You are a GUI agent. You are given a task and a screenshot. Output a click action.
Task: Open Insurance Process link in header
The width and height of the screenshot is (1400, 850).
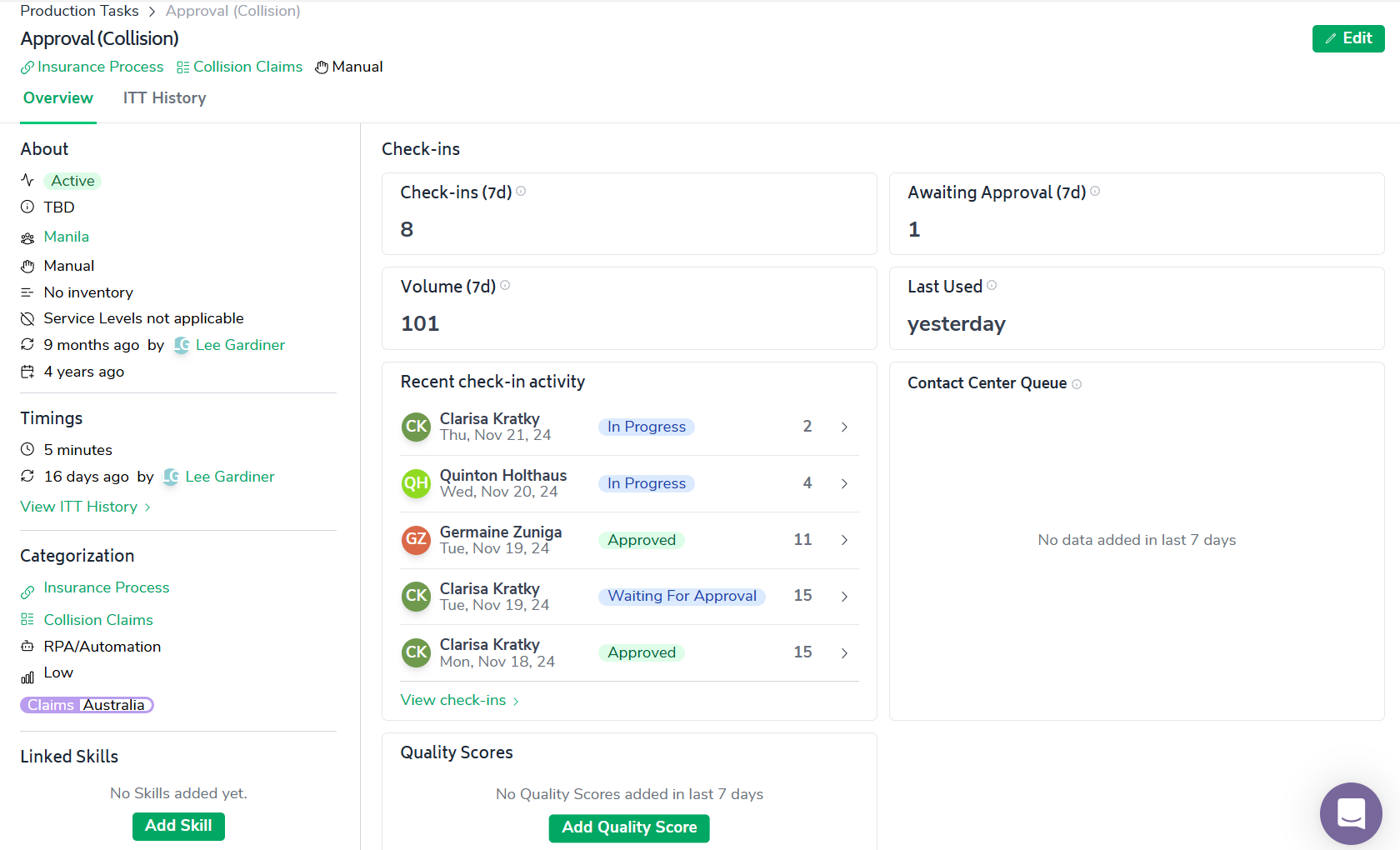(100, 67)
